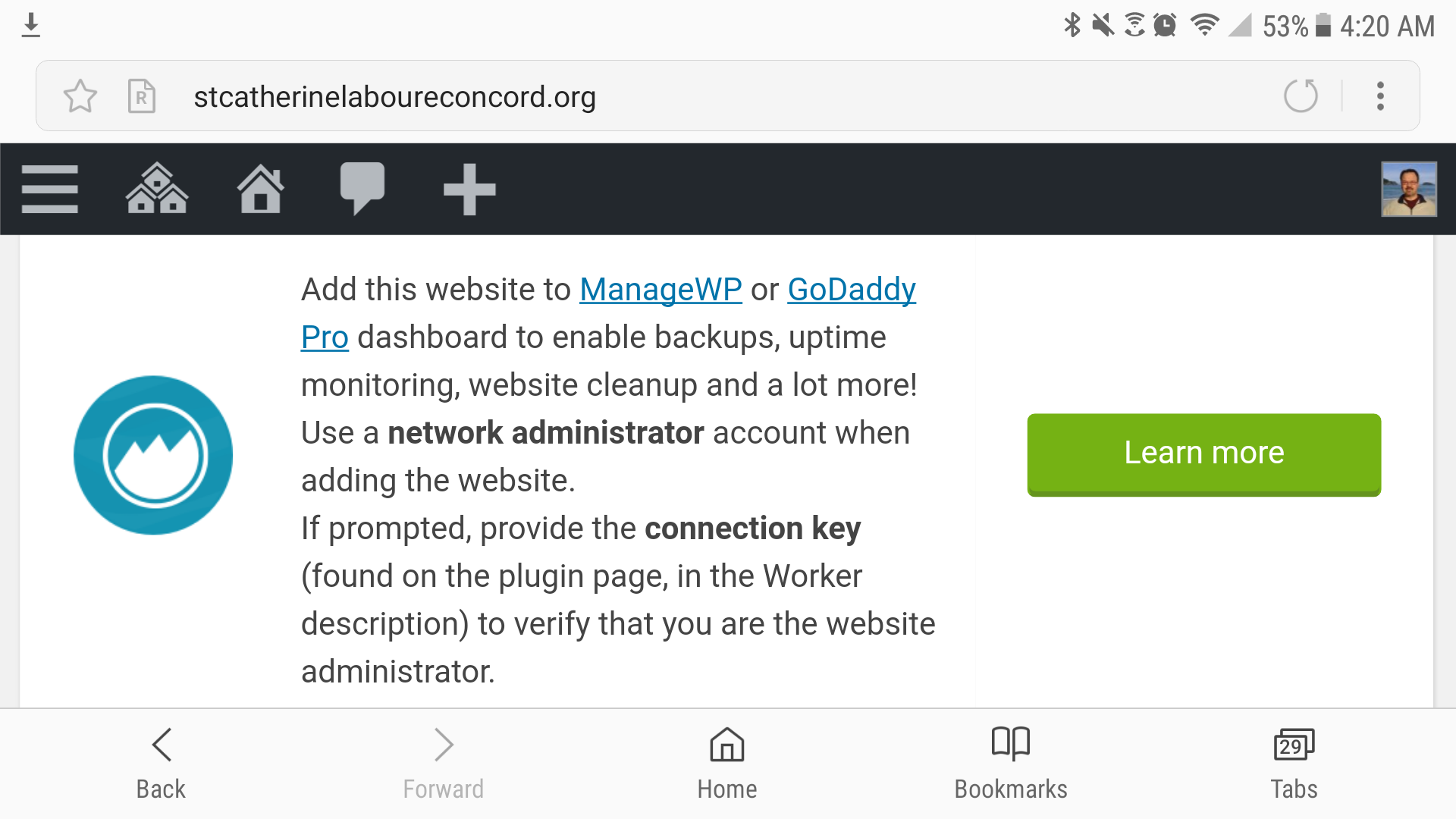This screenshot has height=819, width=1456.
Task: Reload the page with refresh icon
Action: (x=1301, y=96)
